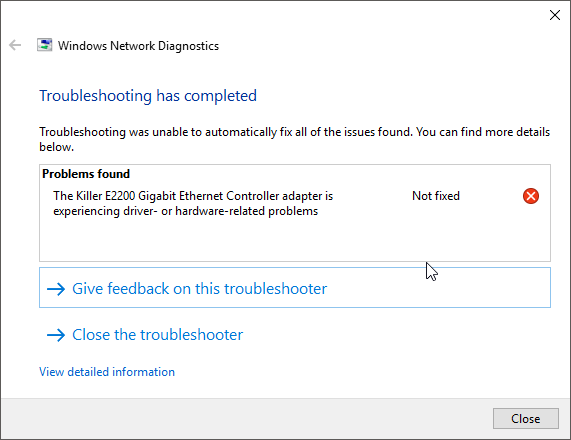Click the Problems found header

pos(86,174)
